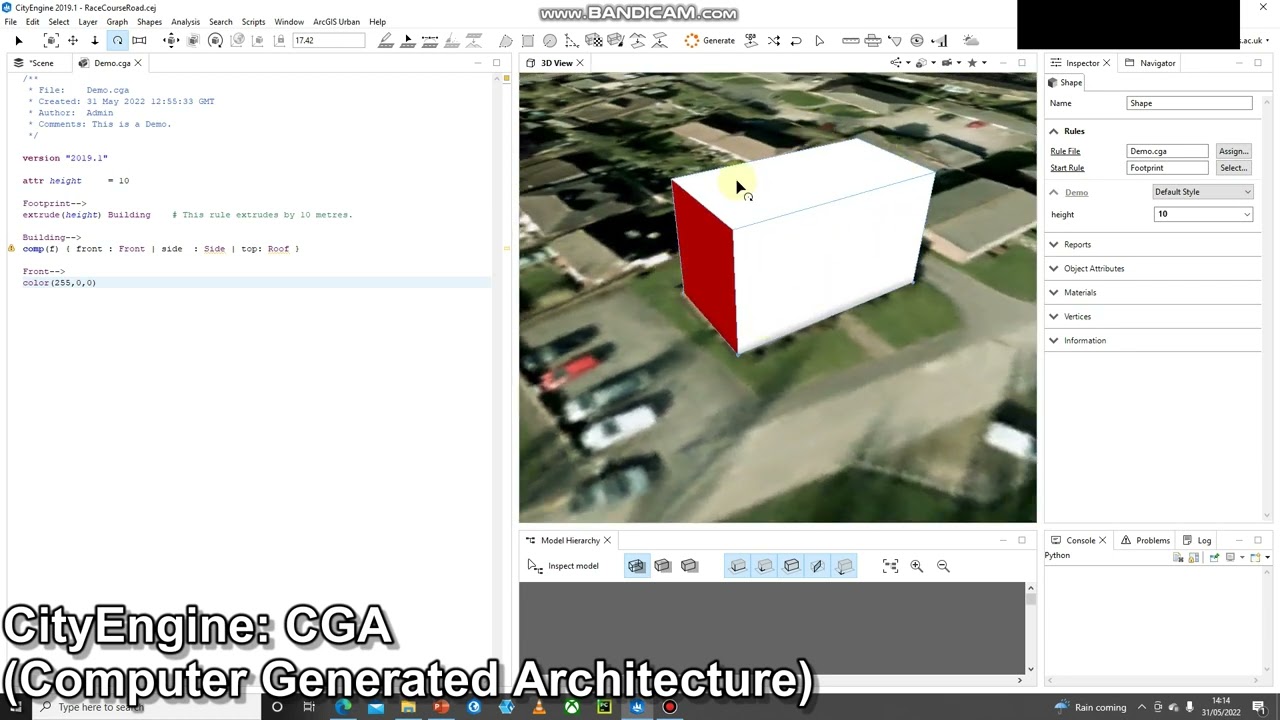Viewport: 1280px width, 720px height.
Task: Open the ArcGIS Urban menu
Action: tap(336, 21)
